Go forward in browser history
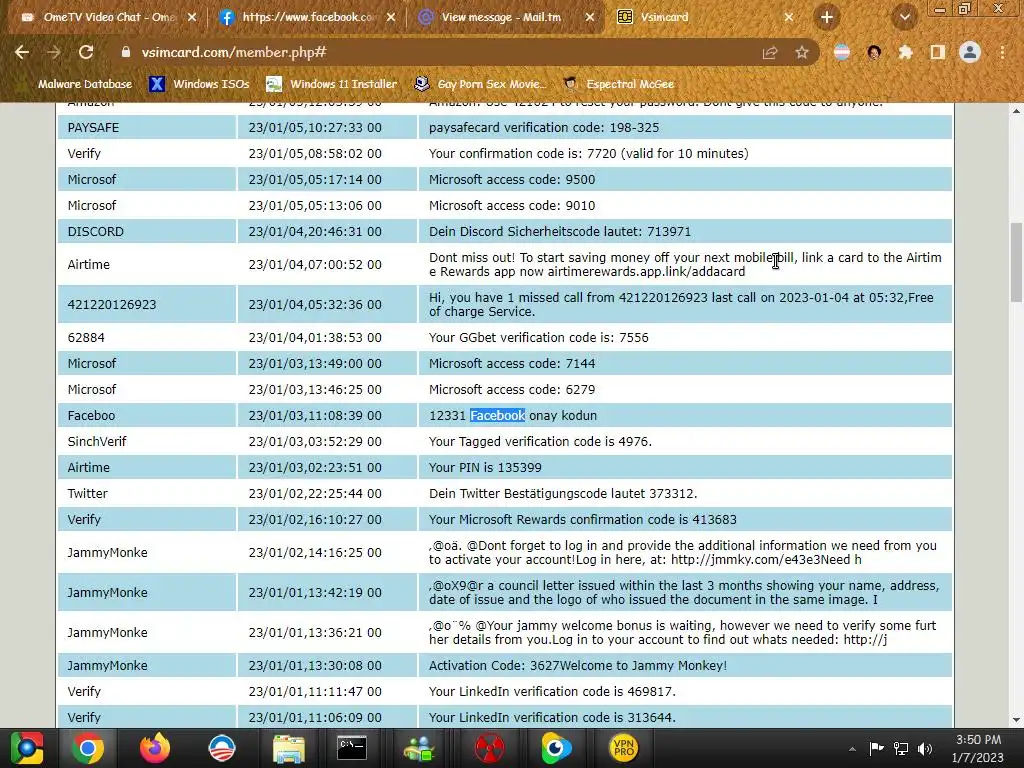 point(54,52)
